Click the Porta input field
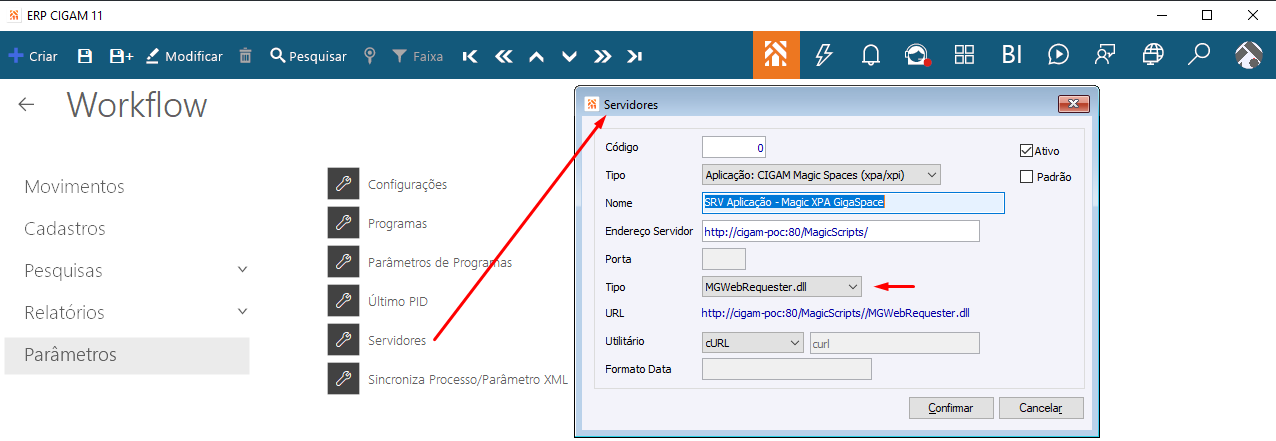This screenshot has height=441, width=1276. point(724,259)
